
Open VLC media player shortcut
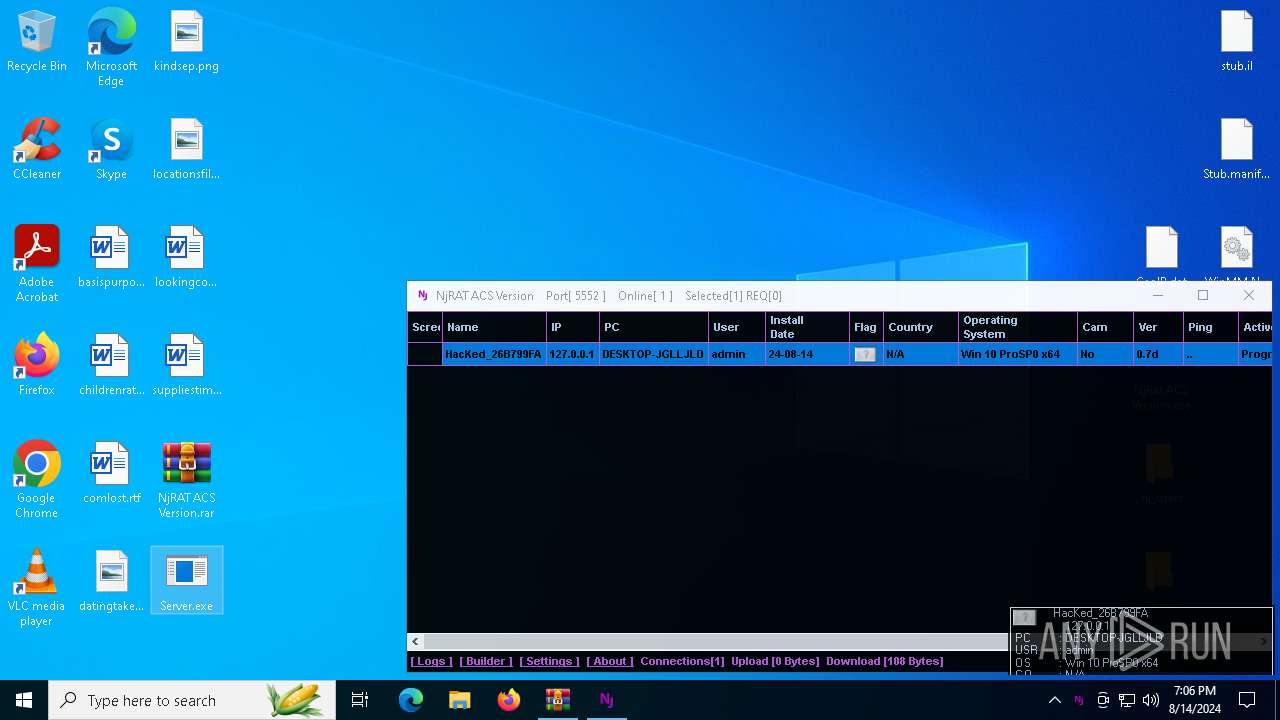[37, 588]
